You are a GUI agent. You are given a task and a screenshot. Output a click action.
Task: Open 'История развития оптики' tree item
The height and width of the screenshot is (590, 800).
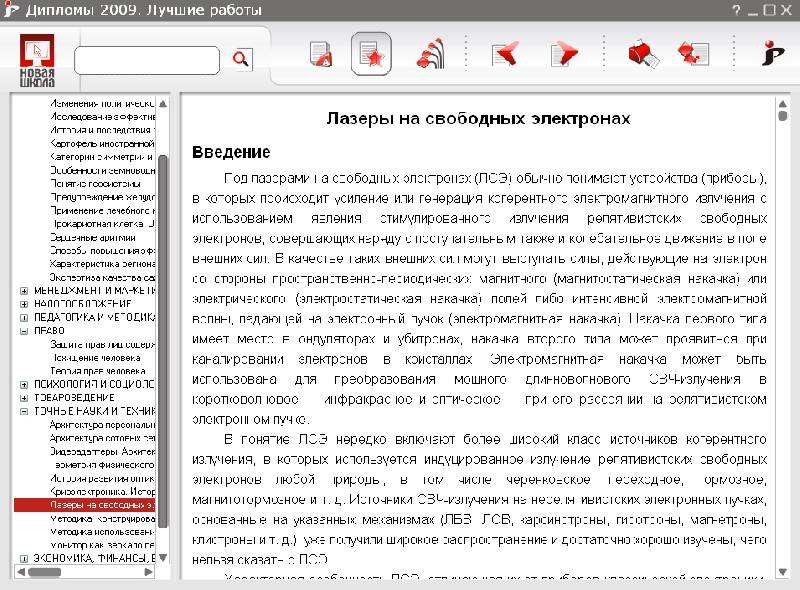click(102, 478)
